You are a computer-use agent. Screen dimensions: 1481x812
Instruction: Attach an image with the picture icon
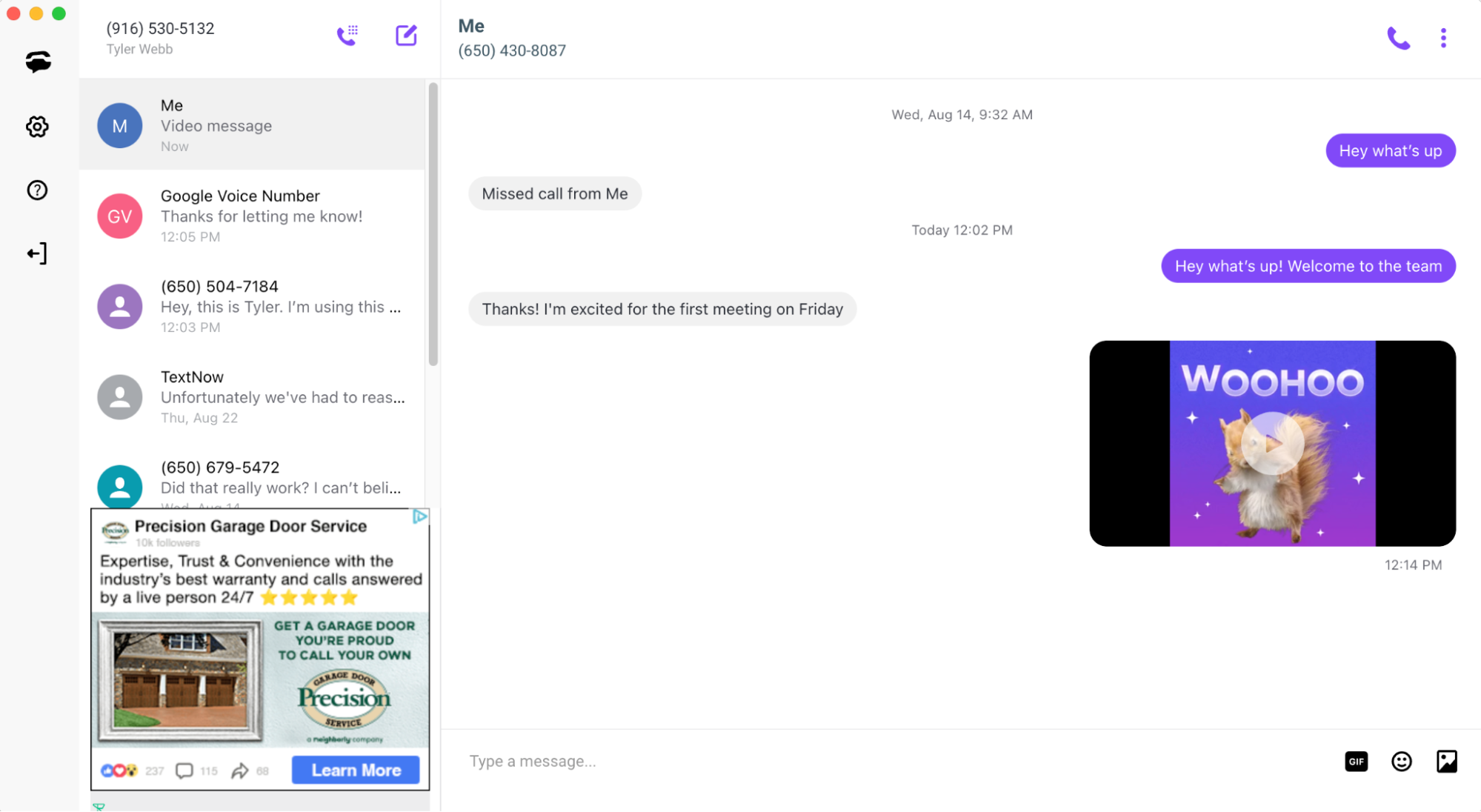point(1445,761)
